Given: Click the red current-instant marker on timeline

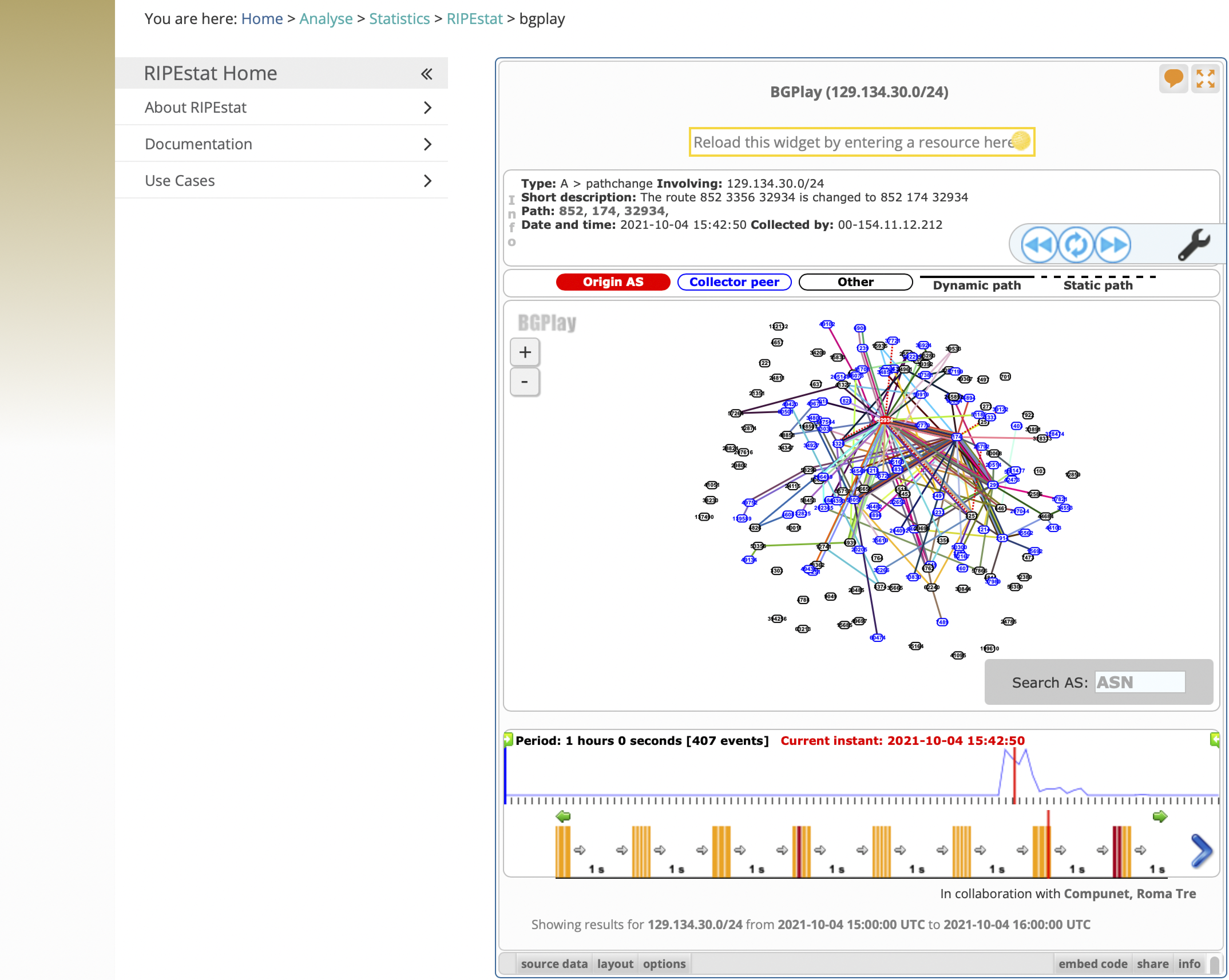Looking at the screenshot, I should point(1014,775).
